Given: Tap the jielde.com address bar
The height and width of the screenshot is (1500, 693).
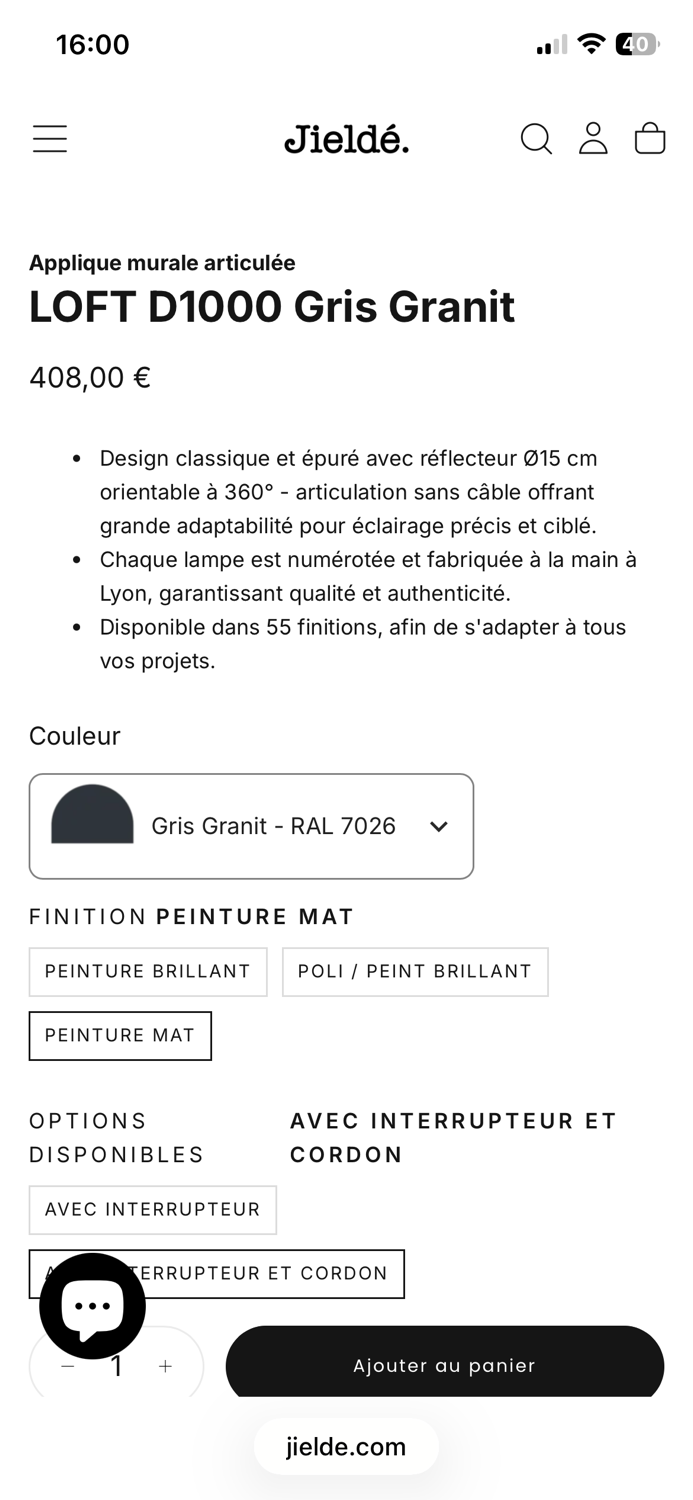Looking at the screenshot, I should point(346,1447).
